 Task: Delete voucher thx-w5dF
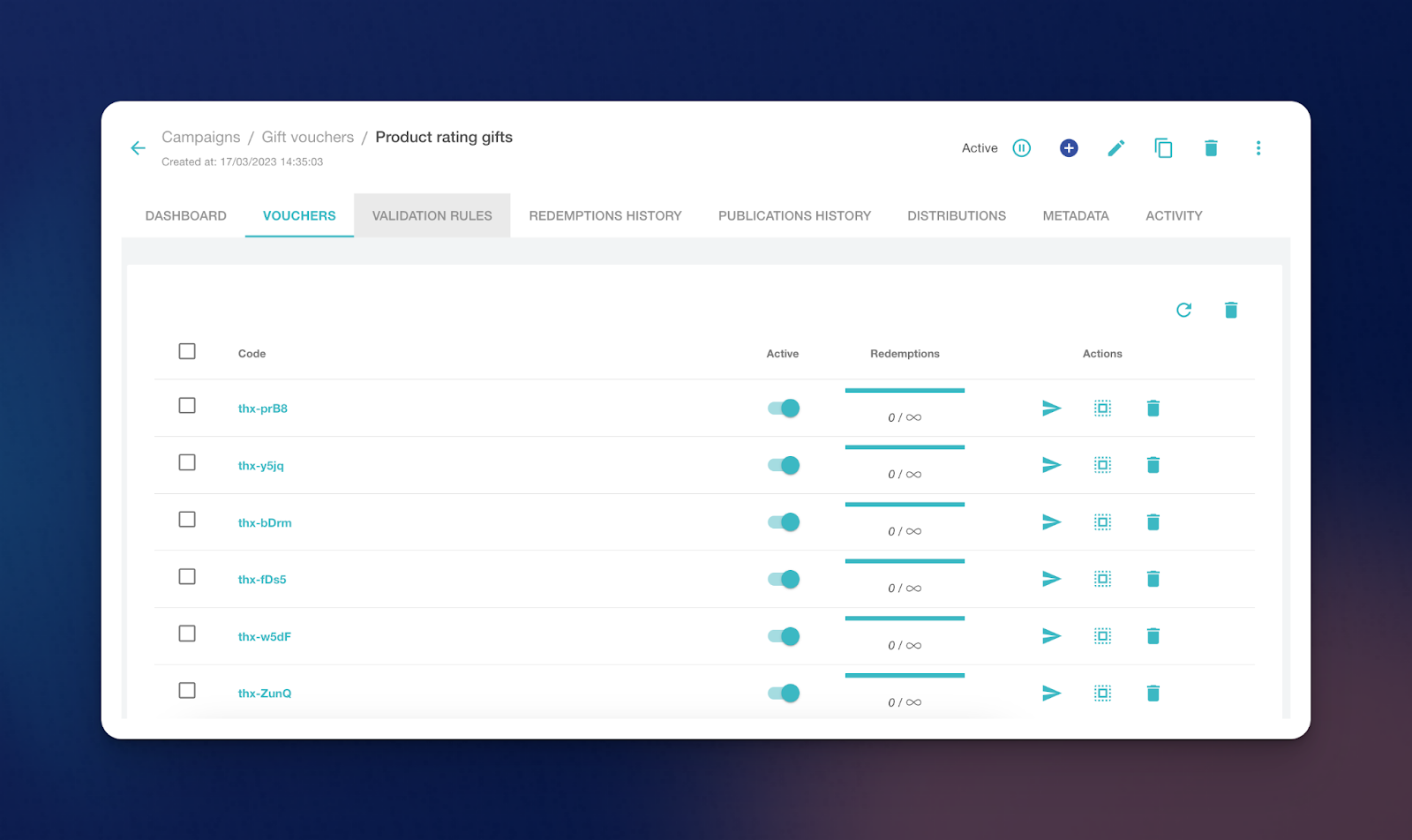pos(1153,636)
